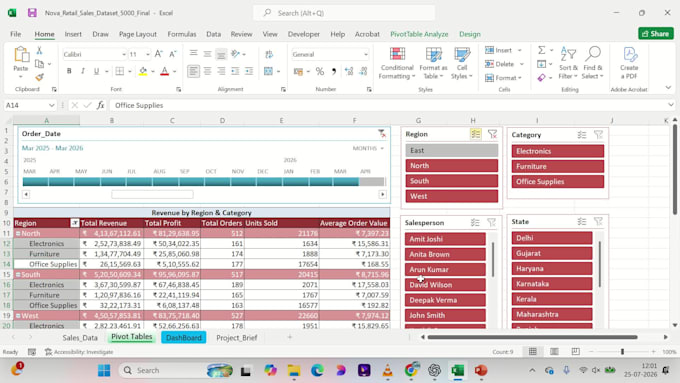
Task: Click the Wrap Text icon
Action: (269, 54)
